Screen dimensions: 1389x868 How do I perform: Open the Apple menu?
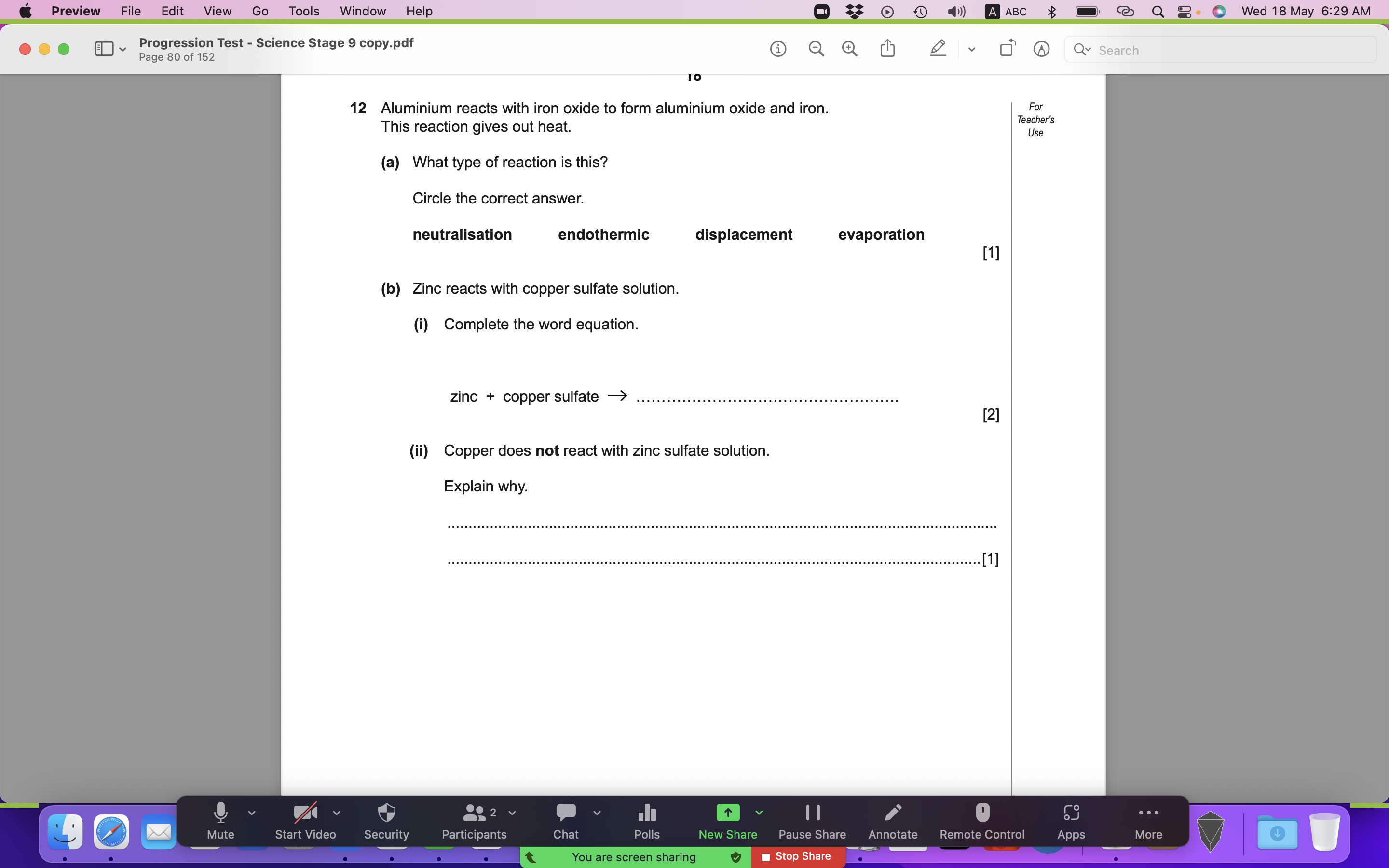point(25,11)
